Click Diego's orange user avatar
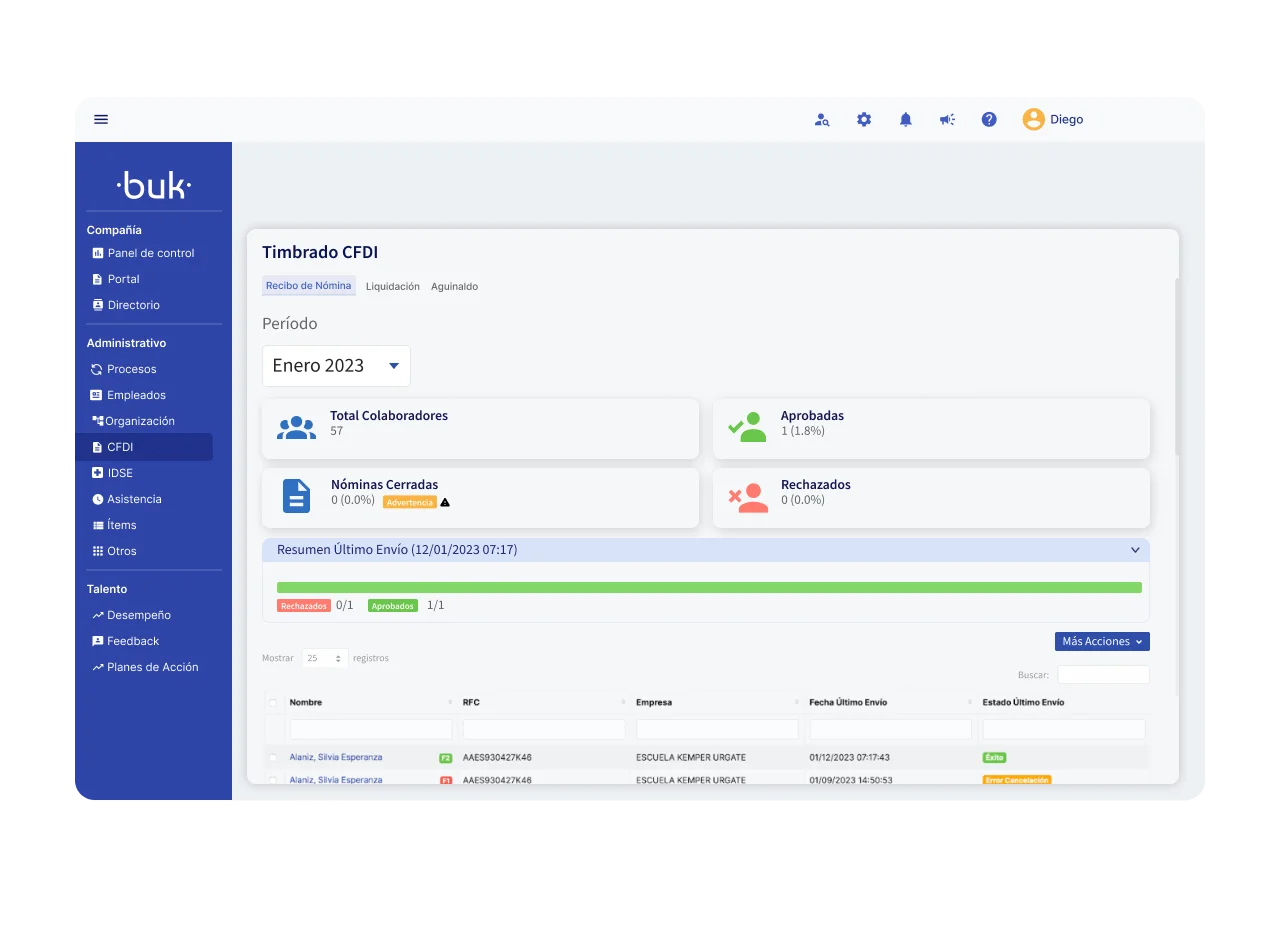Image resolution: width=1280 pixels, height=925 pixels. tap(1033, 119)
